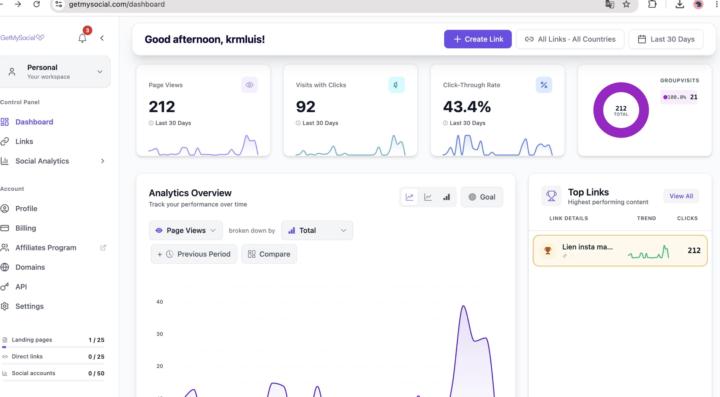Click the eye icon on Page Views card
Viewport: 720px width, 397px height.
[x=249, y=85]
